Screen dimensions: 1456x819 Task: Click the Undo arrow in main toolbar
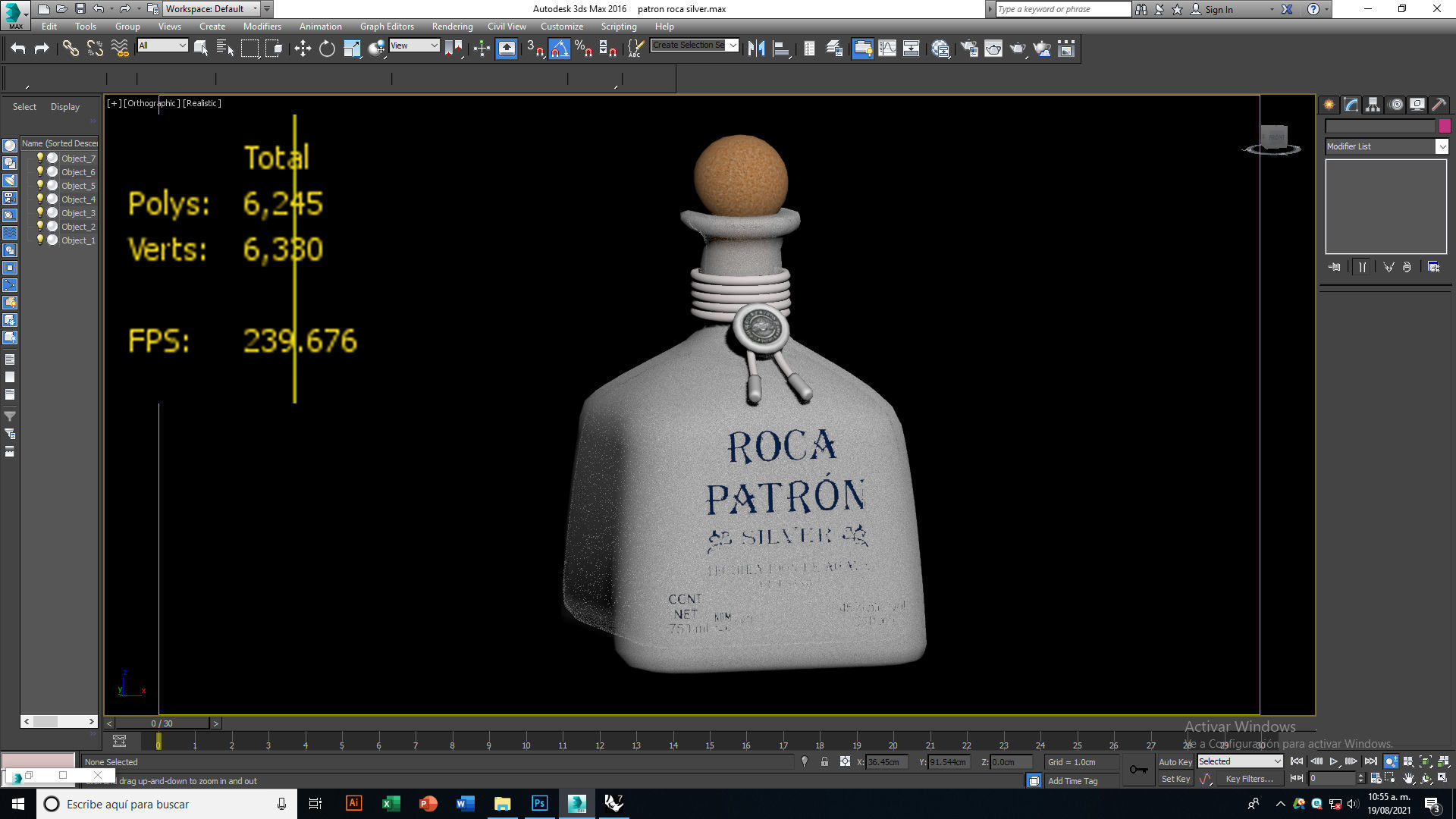[18, 49]
